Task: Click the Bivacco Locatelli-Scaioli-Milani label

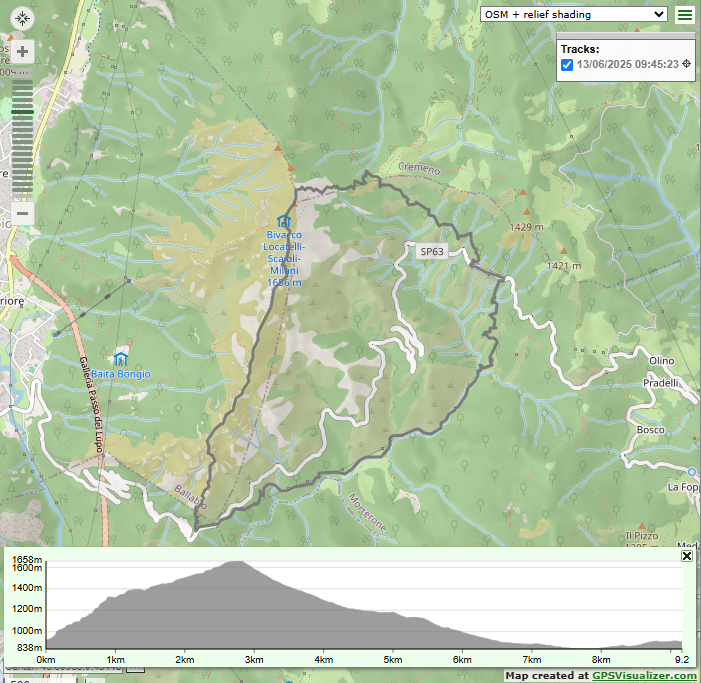Action: [284, 258]
